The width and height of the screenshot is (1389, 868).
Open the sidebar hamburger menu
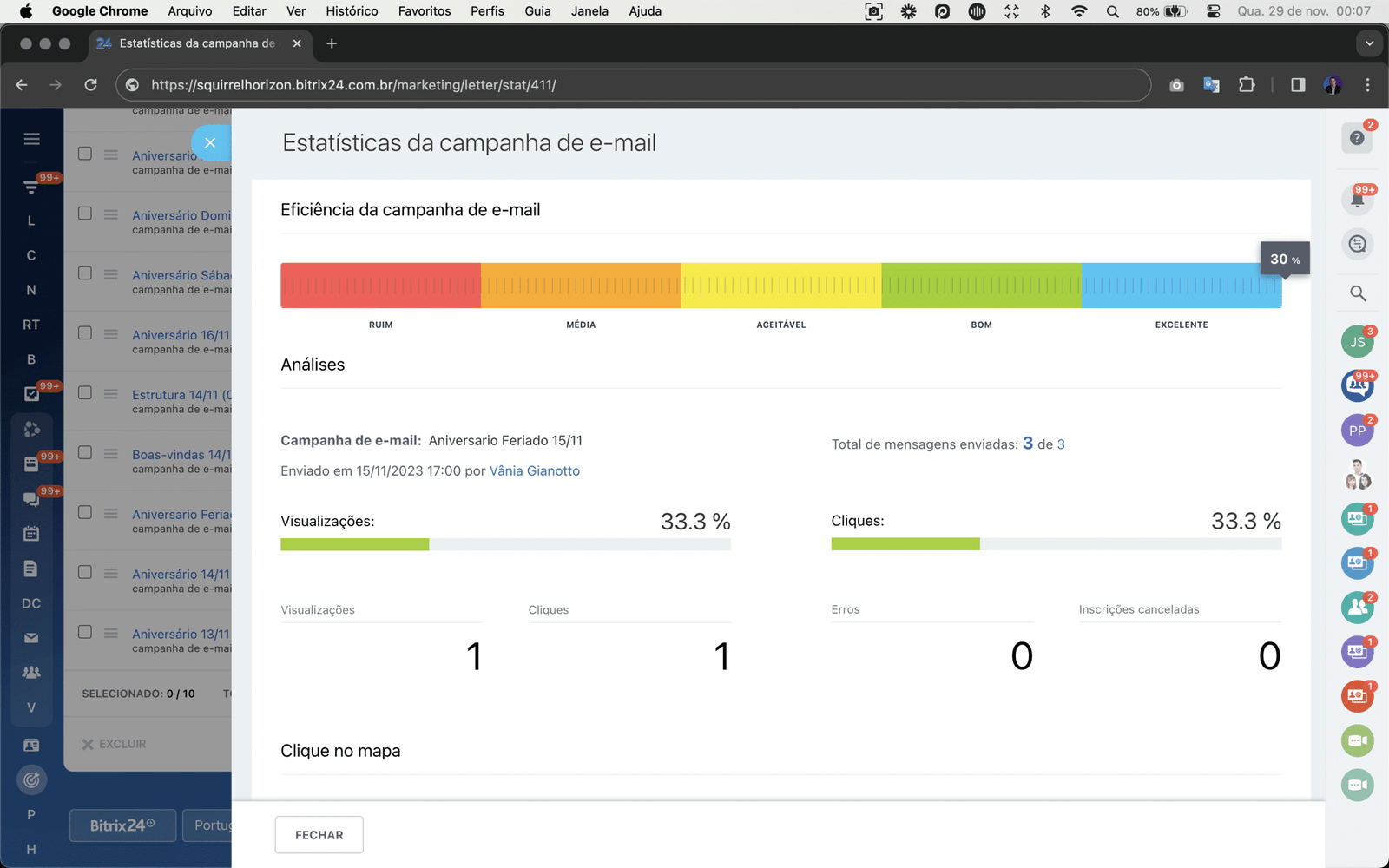(x=31, y=138)
